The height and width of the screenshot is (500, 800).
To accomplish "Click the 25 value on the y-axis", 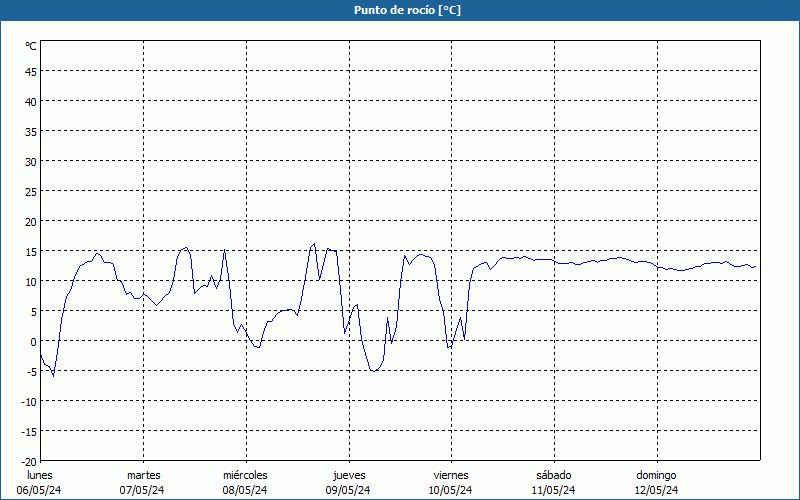I will 31,192.
